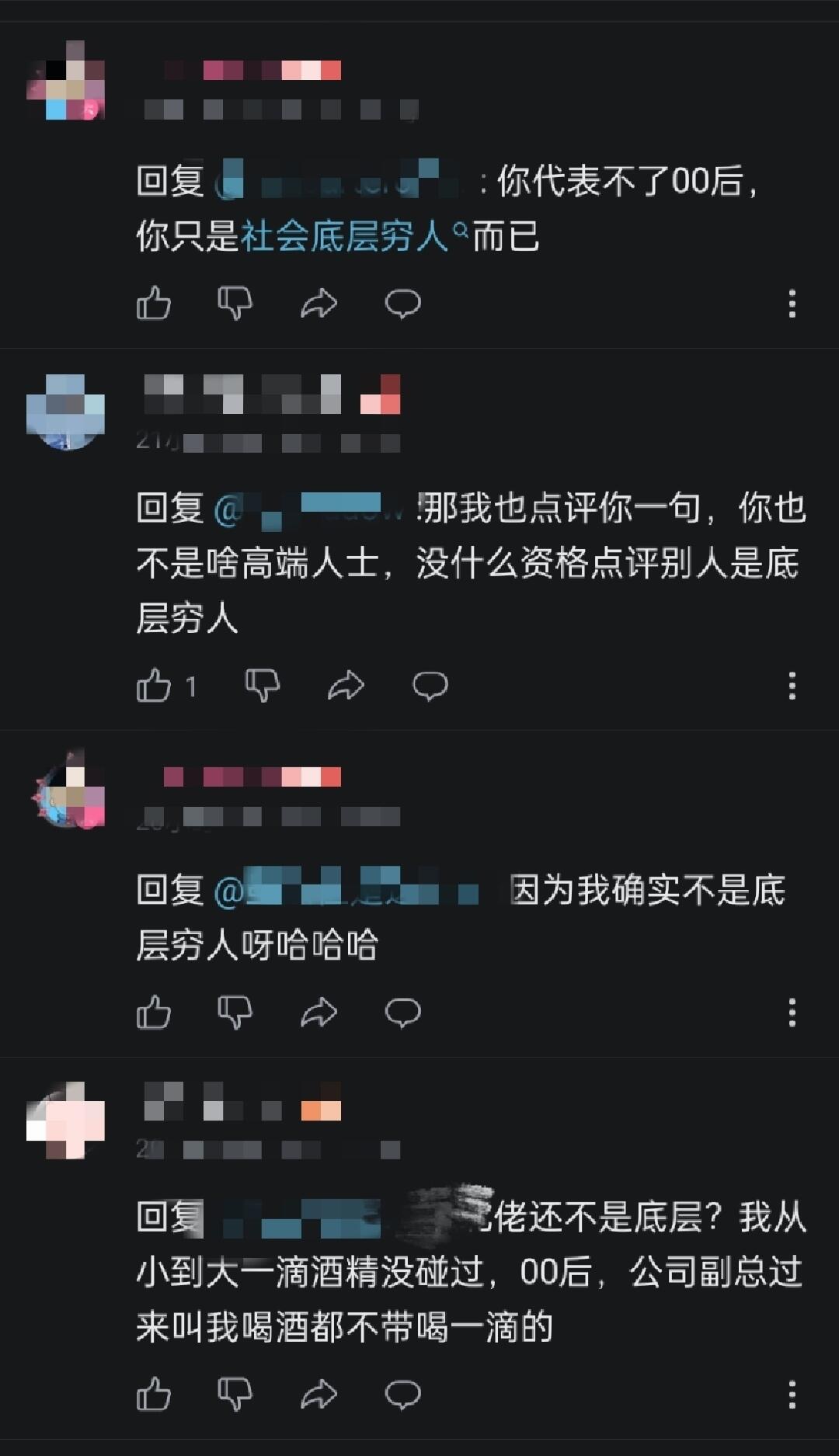The height and width of the screenshot is (1456, 839).
Task: Dislike the '那我也点评你一句' comment
Action: click(x=262, y=685)
